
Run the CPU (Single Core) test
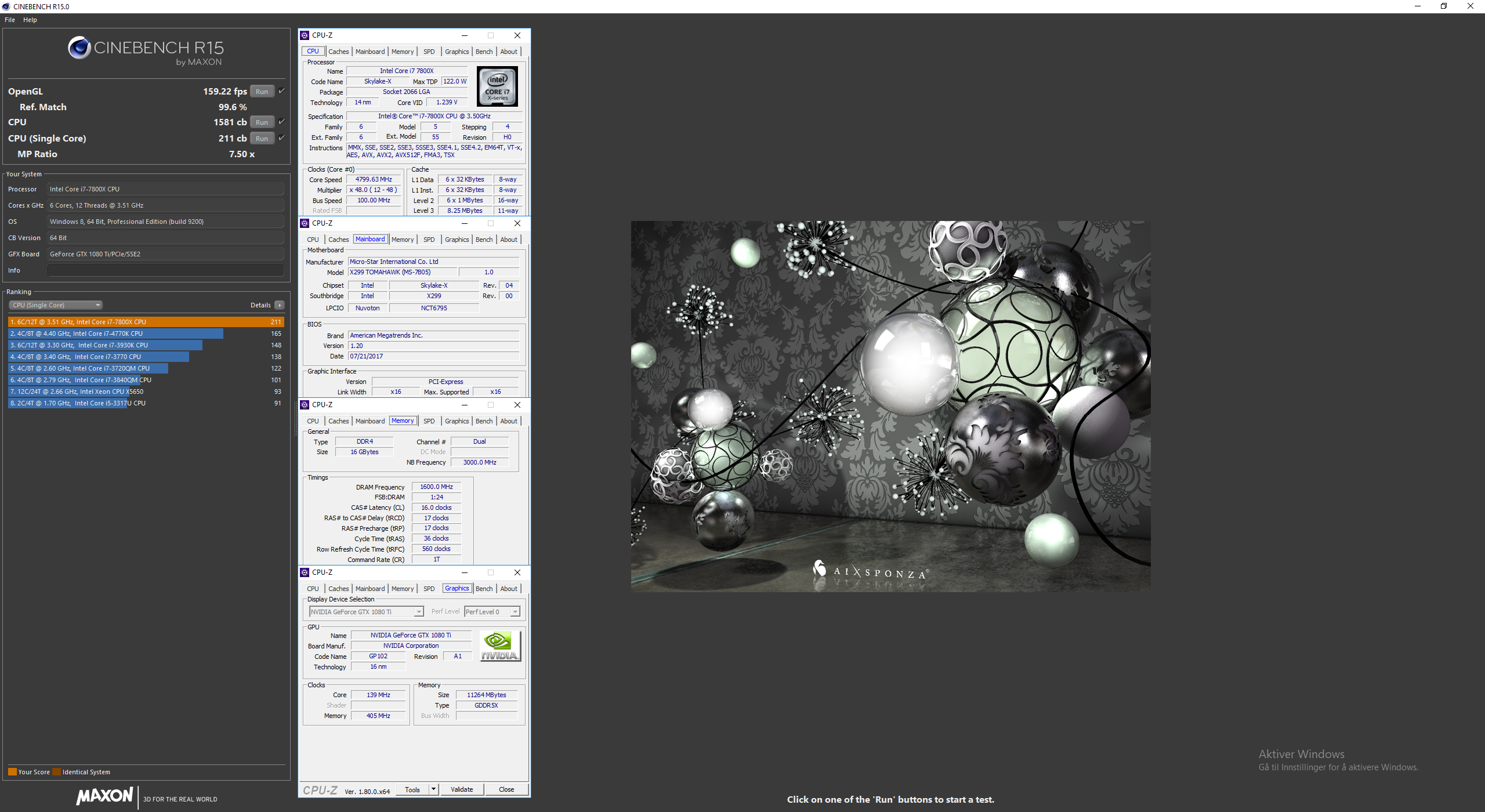point(262,139)
